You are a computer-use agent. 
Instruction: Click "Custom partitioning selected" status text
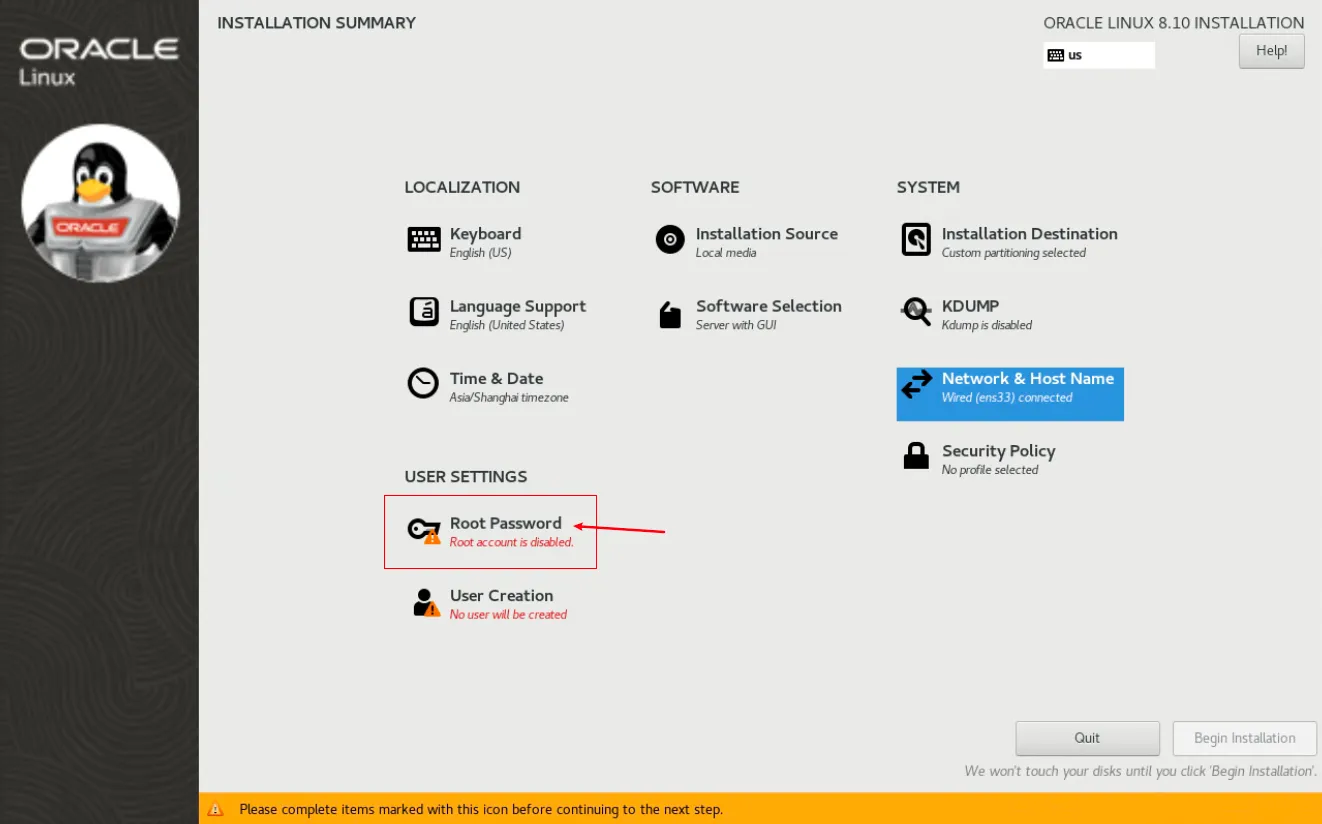click(1013, 254)
